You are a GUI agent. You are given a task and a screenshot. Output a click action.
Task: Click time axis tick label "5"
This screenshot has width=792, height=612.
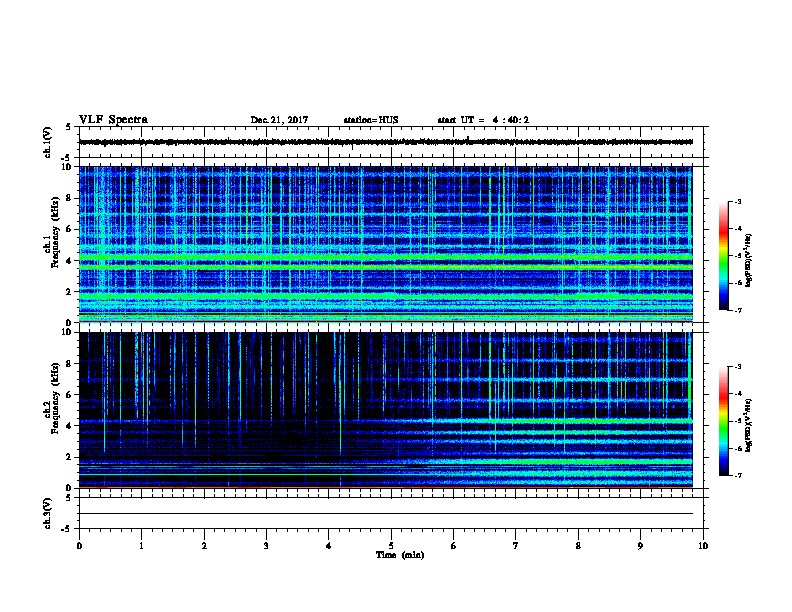click(391, 546)
